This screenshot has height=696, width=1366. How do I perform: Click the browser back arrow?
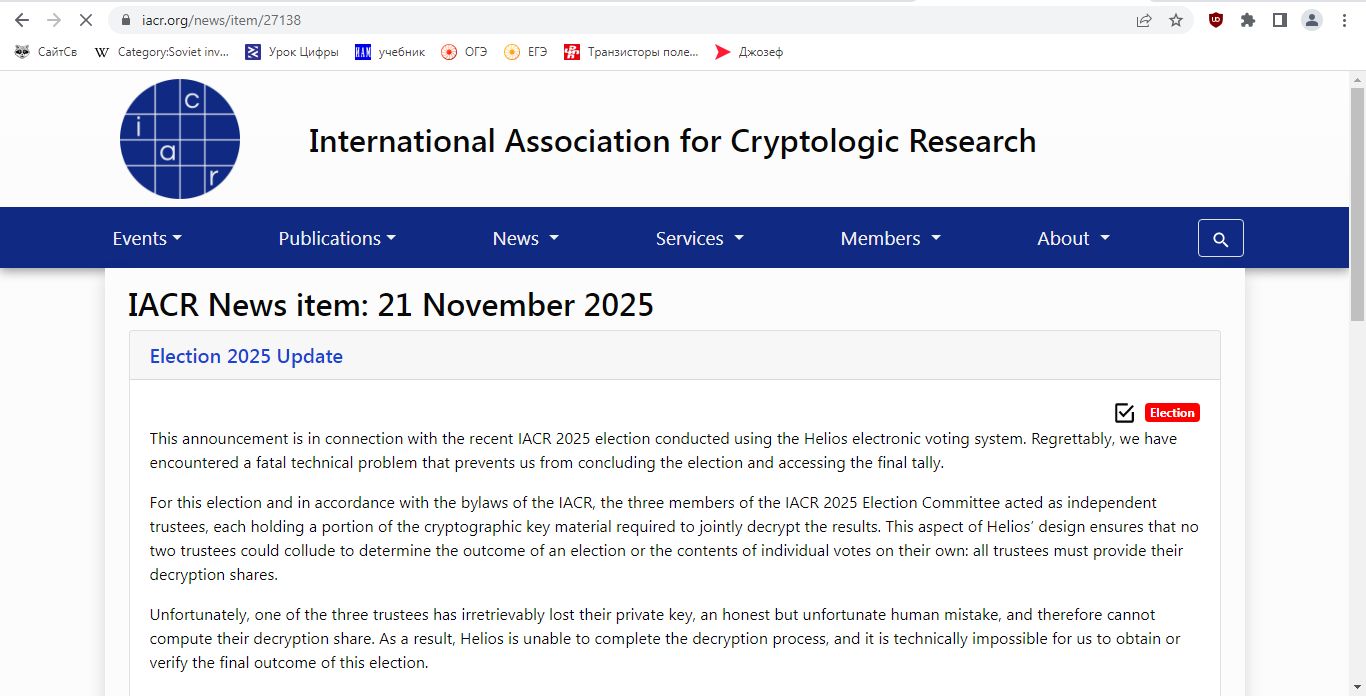coord(22,20)
